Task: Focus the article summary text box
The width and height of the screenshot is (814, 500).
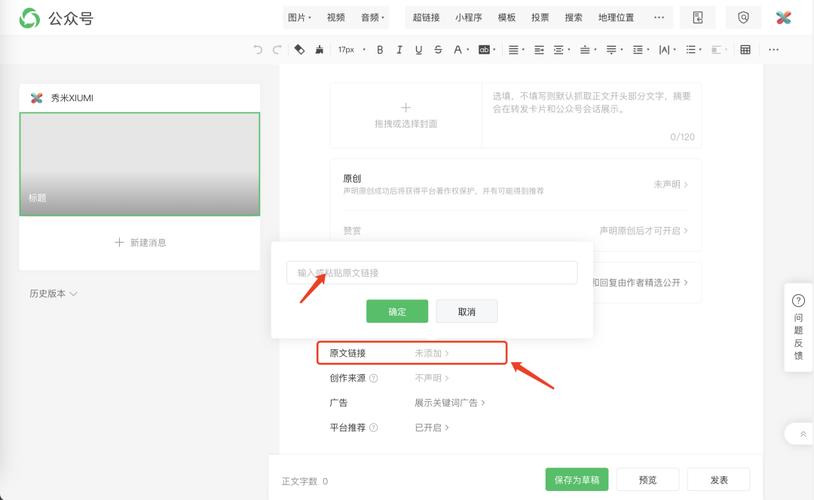Action: [x=592, y=115]
